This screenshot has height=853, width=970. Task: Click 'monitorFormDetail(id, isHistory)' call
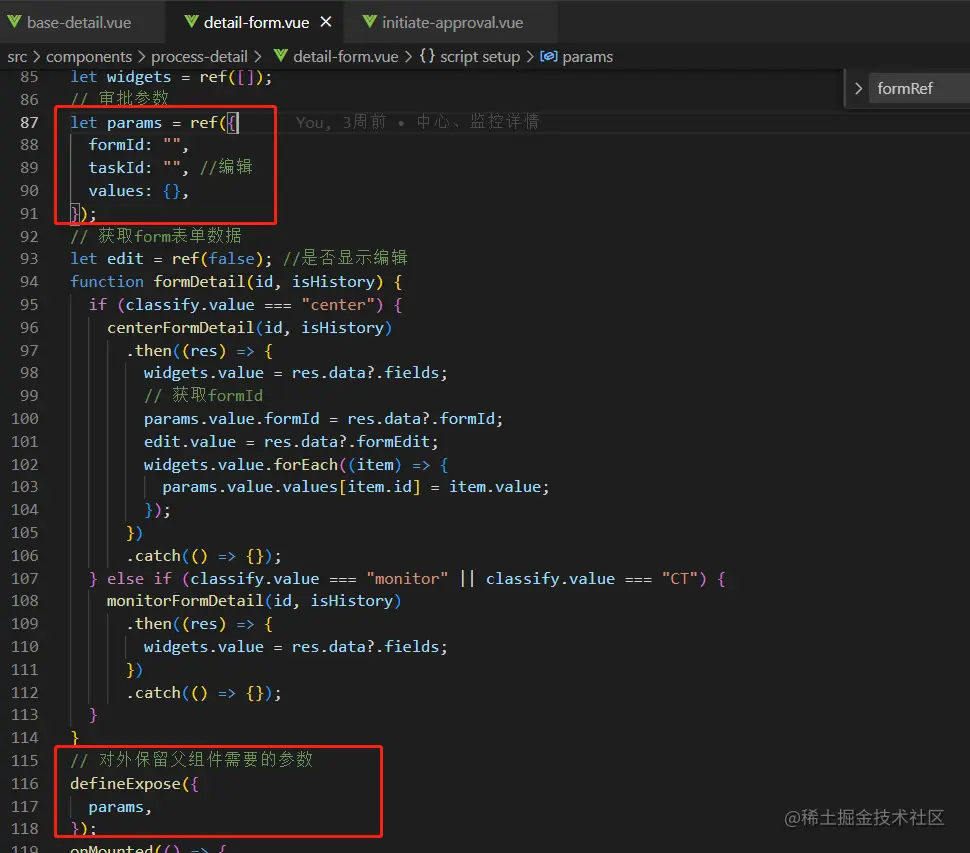254,601
